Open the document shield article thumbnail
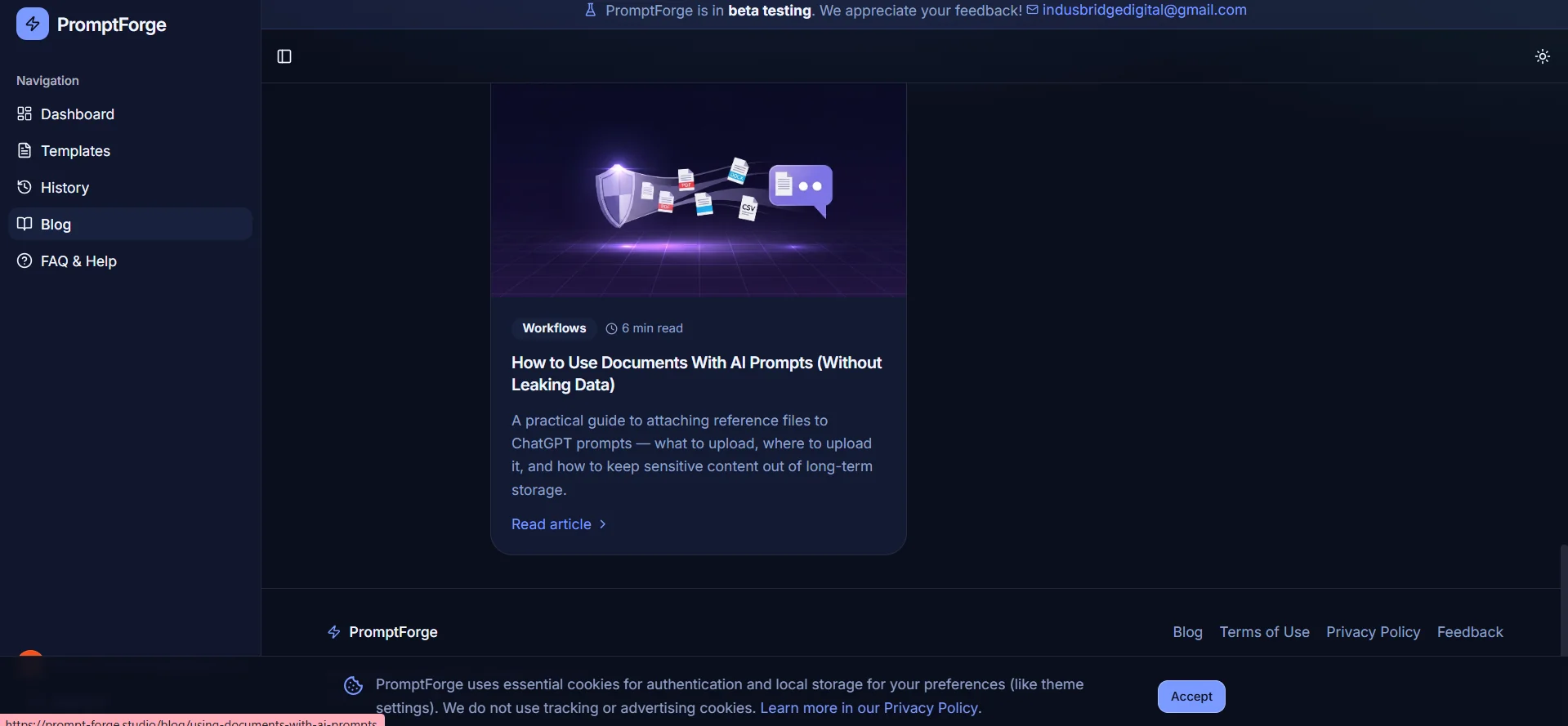Viewport: 1568px width, 726px height. click(x=699, y=189)
